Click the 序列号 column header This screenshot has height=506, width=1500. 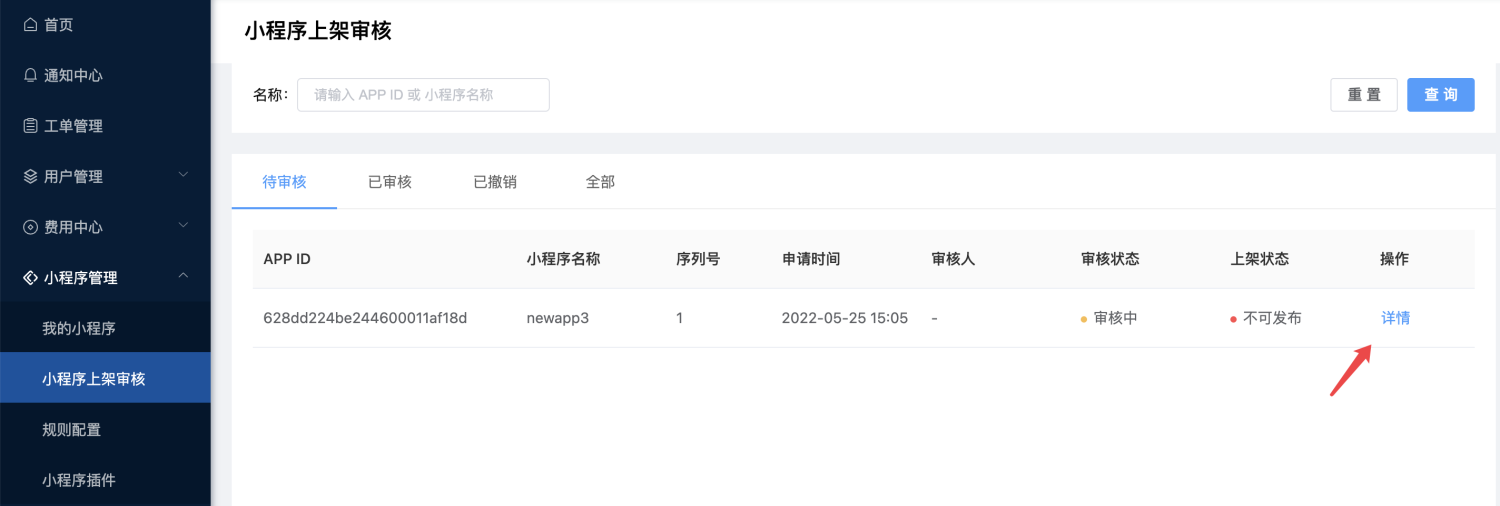coord(698,259)
